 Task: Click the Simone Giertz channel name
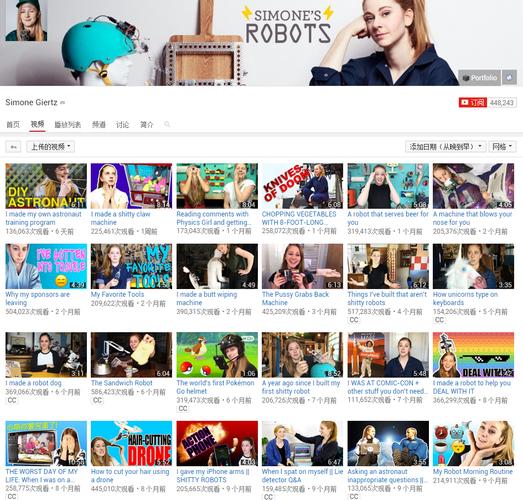(31, 102)
